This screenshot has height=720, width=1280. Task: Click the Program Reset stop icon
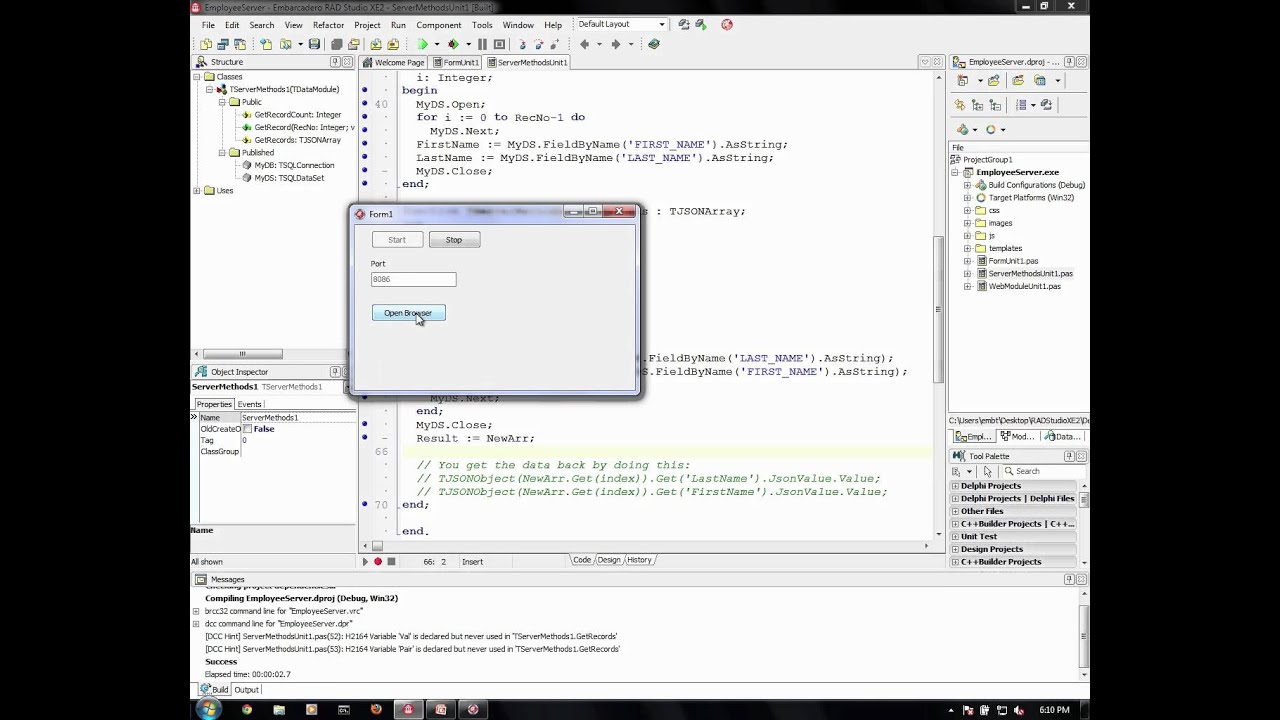tap(498, 44)
